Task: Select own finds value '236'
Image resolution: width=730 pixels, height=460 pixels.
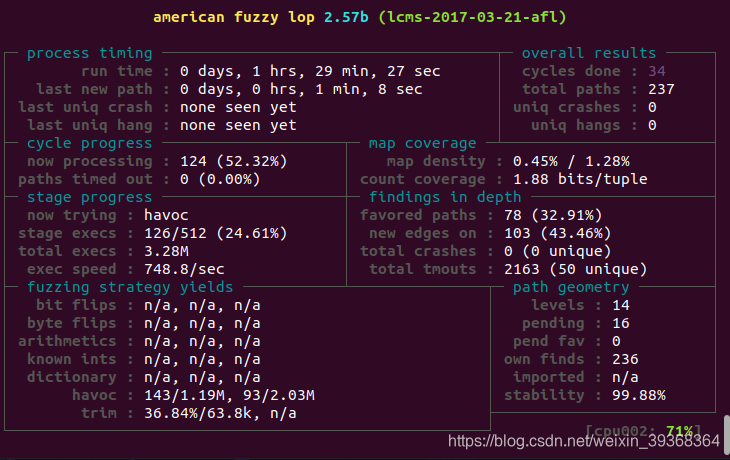Action: (x=625, y=359)
